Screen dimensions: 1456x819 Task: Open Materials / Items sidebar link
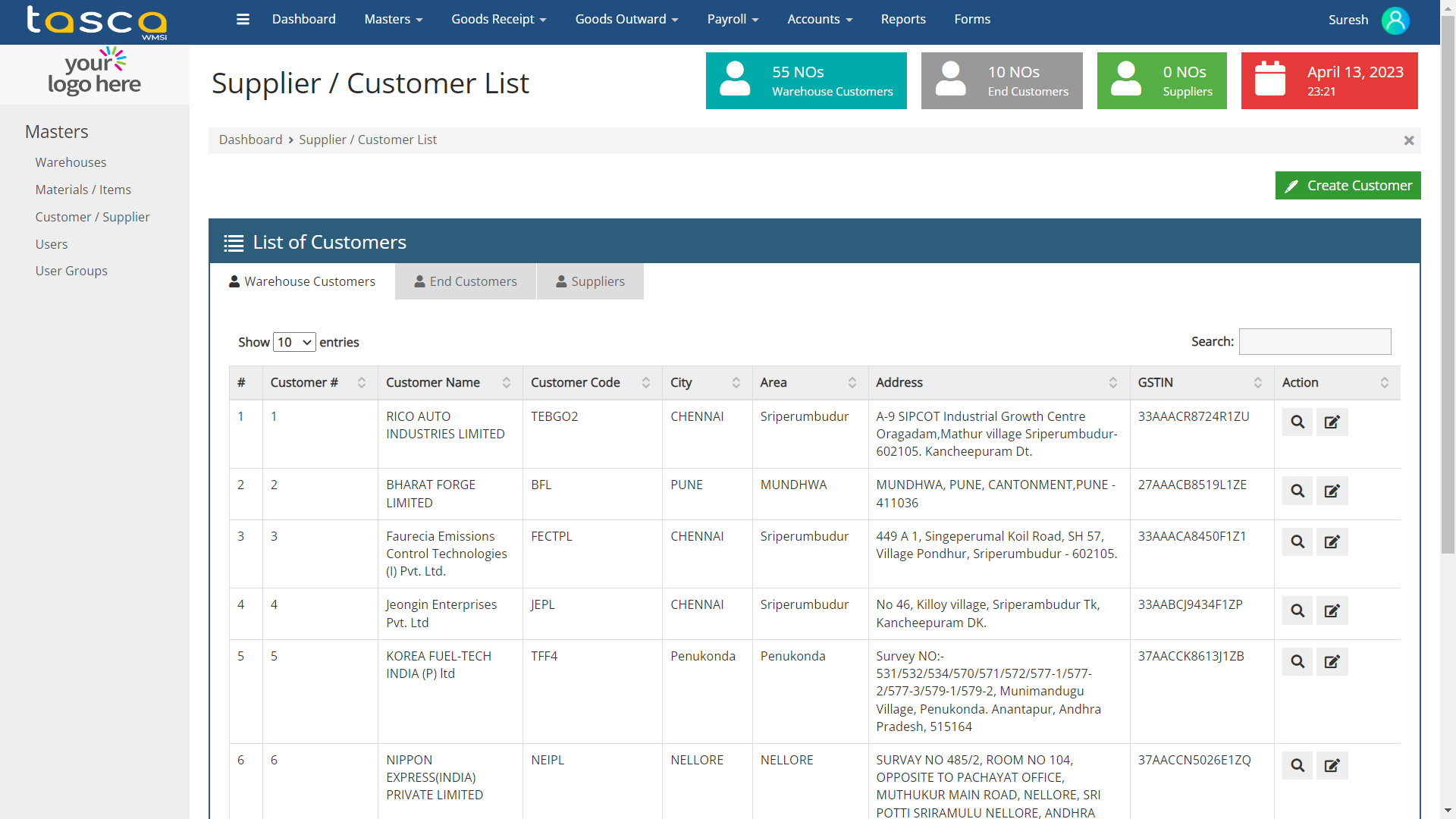[x=83, y=190]
